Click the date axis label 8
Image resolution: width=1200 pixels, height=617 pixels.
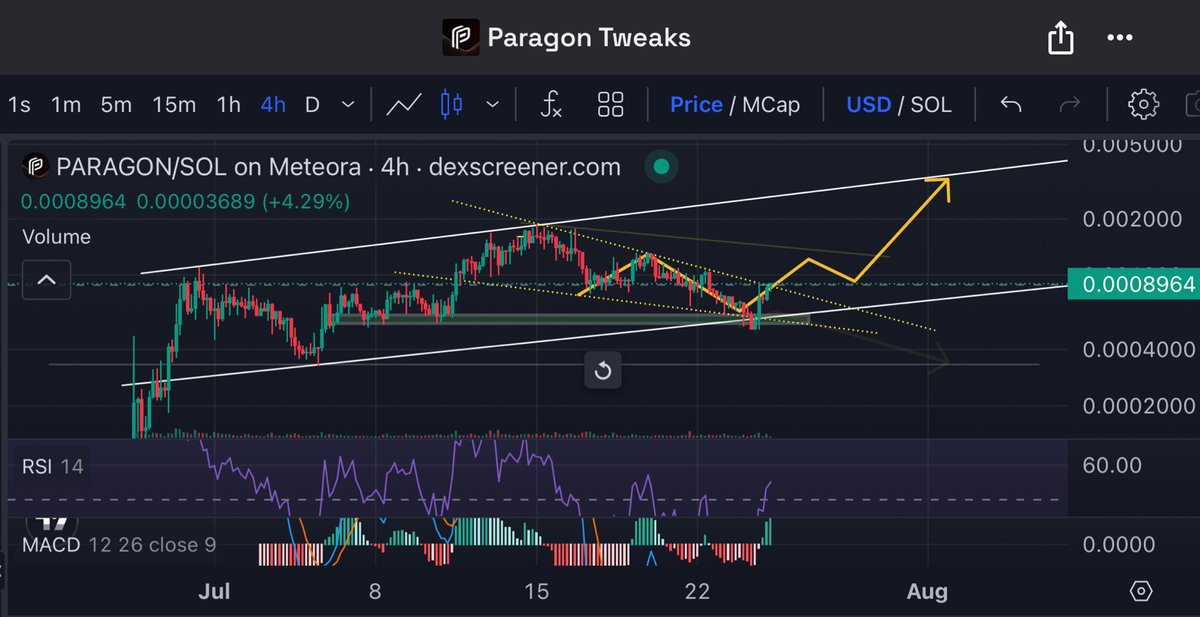click(375, 592)
